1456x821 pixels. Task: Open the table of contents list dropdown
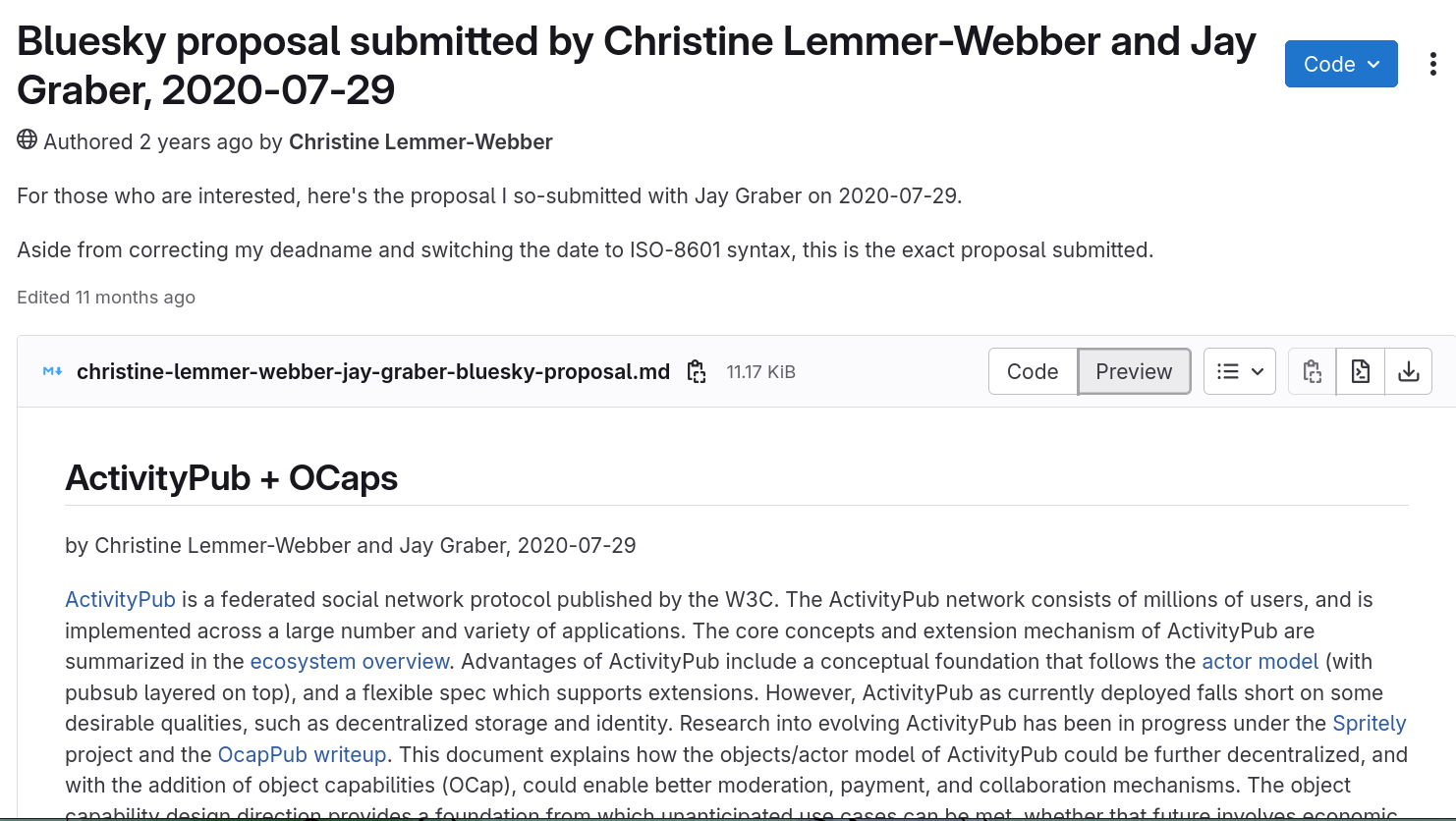(x=1239, y=372)
